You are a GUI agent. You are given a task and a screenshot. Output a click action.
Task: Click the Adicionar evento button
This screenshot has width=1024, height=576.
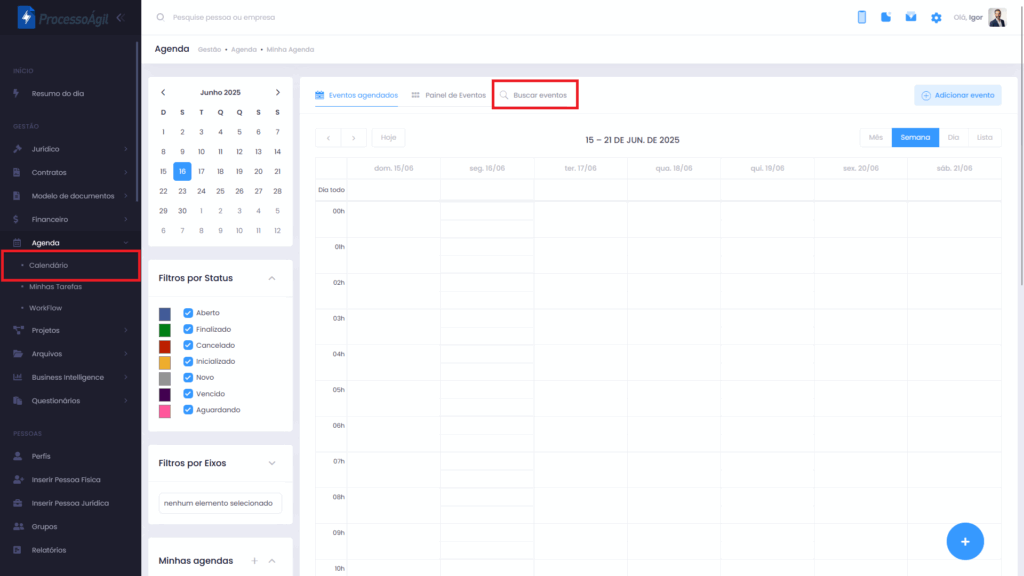point(957,95)
